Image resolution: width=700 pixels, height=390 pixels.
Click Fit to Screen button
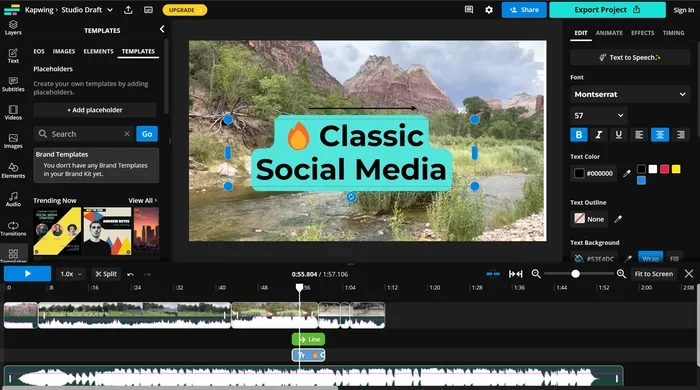654,274
